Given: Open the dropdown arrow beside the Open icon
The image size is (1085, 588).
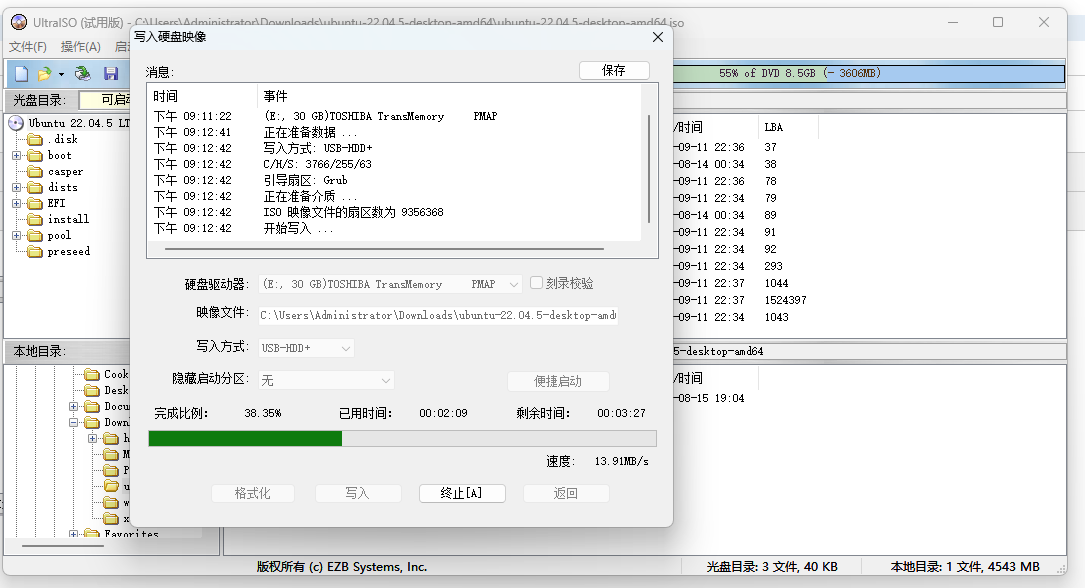Looking at the screenshot, I should point(61,74).
